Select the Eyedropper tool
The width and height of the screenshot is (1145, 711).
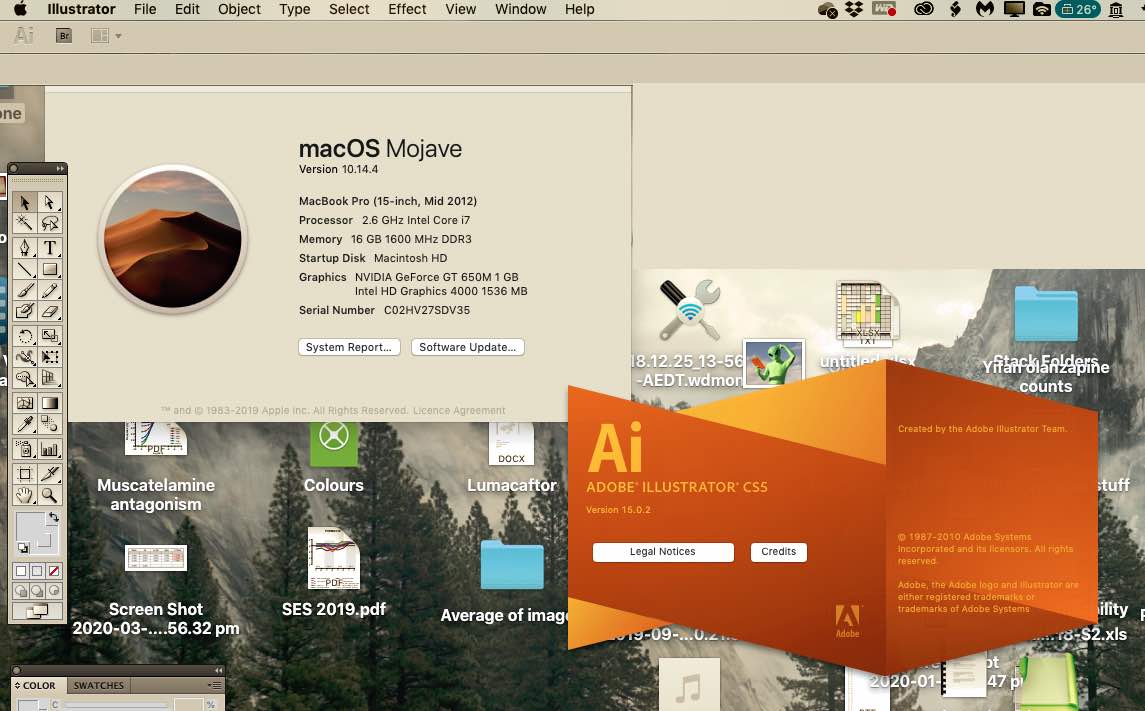(x=25, y=424)
